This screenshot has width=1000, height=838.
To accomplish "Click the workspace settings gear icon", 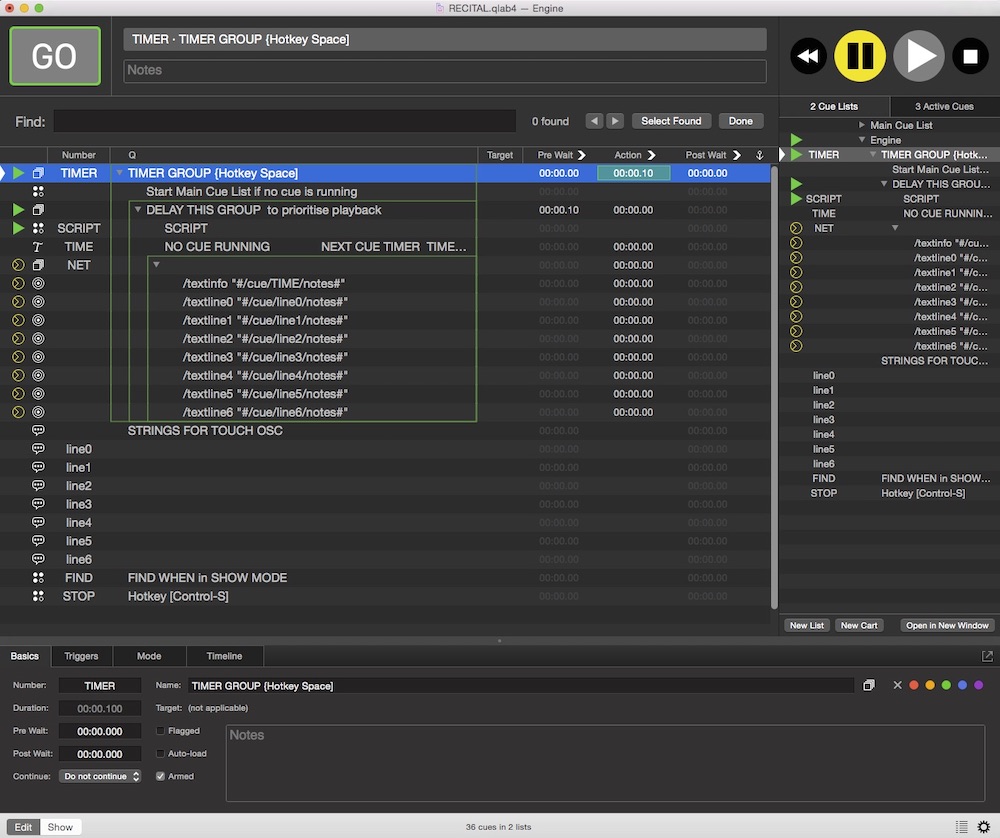I will tap(983, 827).
